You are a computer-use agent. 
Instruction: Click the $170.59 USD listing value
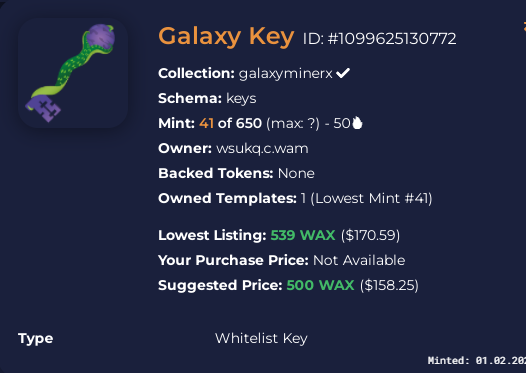(370, 235)
